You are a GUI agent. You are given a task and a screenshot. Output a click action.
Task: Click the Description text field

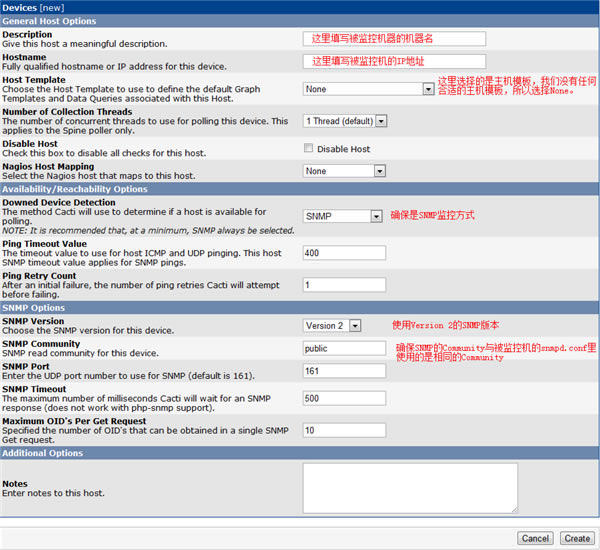click(394, 39)
